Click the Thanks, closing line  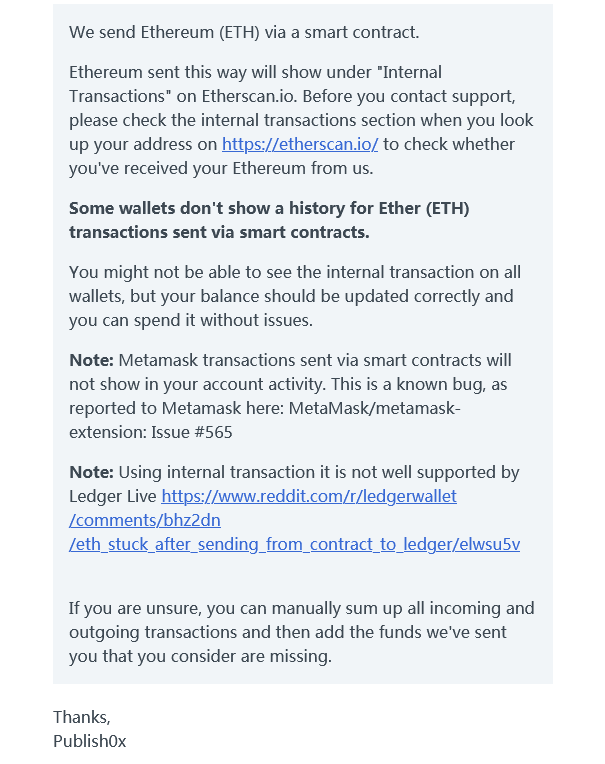pos(82,717)
